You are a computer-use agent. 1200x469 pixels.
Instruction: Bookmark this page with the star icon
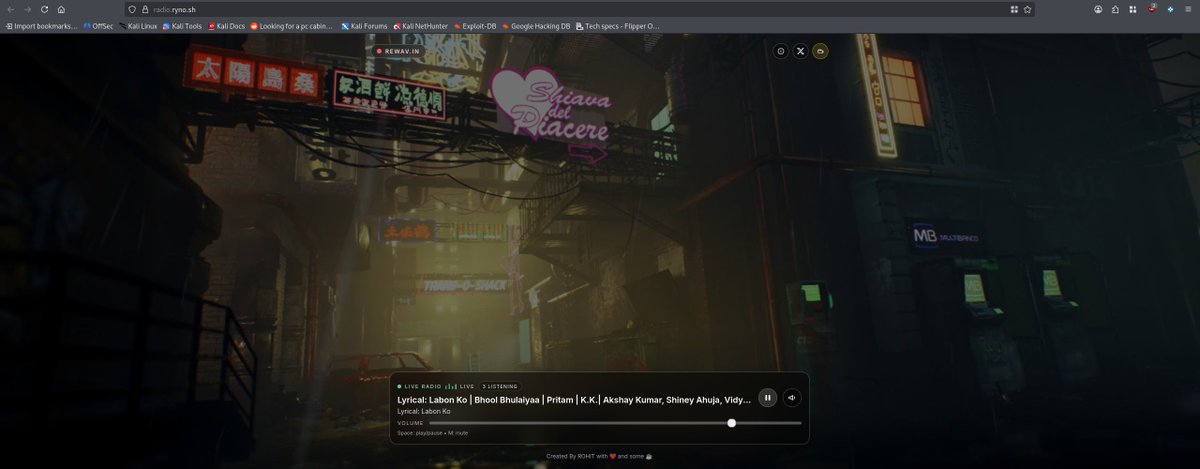(x=1027, y=9)
